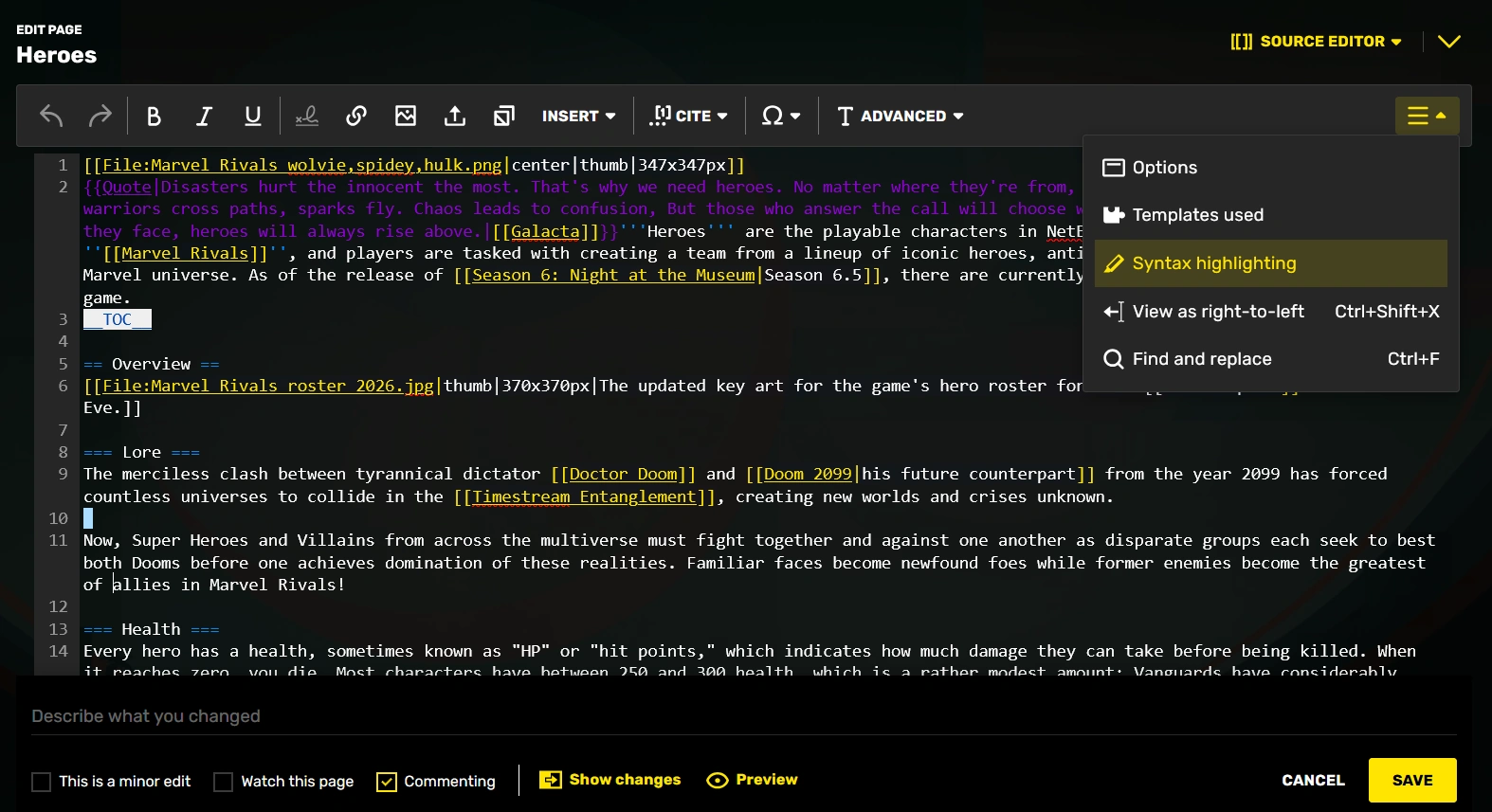This screenshot has height=812, width=1492.
Task: Click the upload file icon
Action: pos(455,116)
